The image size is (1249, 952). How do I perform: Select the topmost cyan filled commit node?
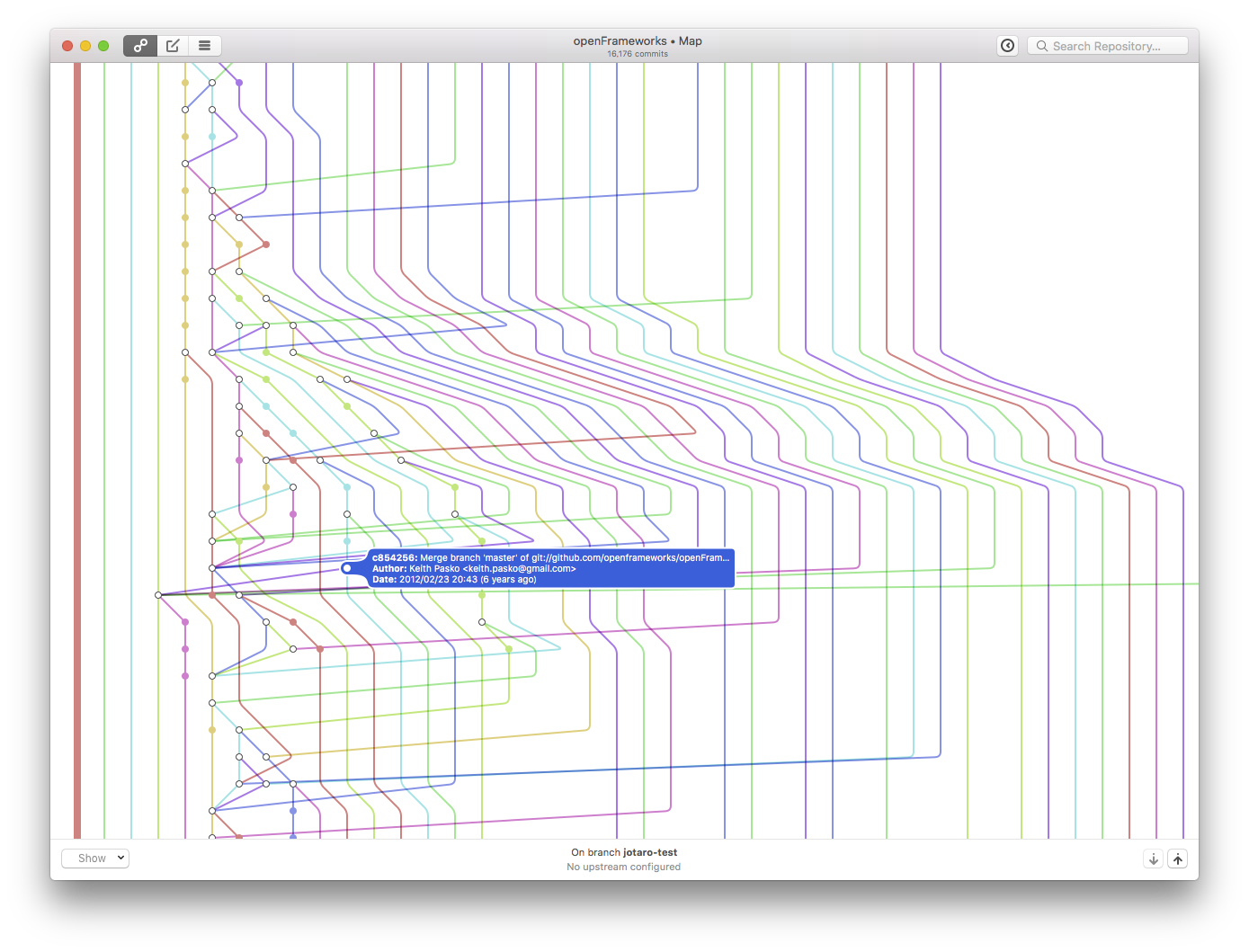tap(212, 137)
